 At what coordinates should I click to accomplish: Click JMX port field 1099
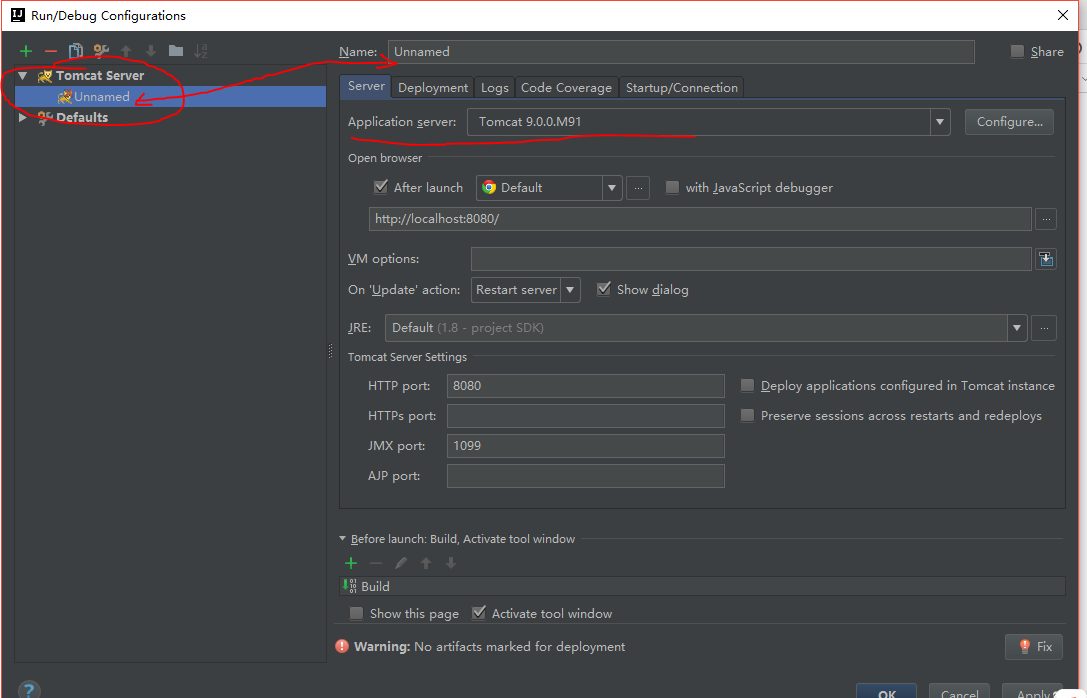pos(586,446)
